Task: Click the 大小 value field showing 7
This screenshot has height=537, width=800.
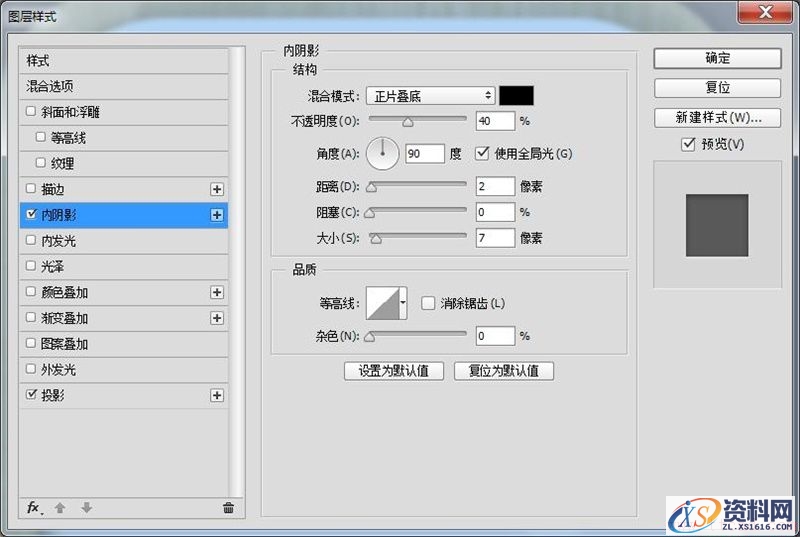Action: (x=495, y=238)
